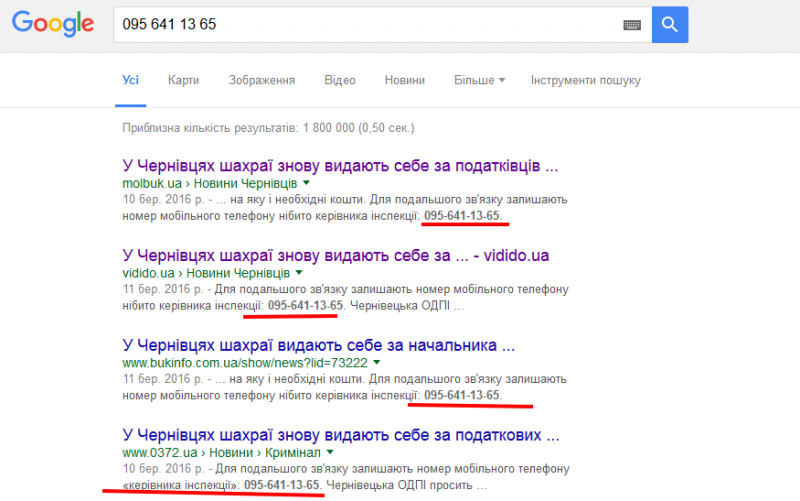Switch to the Новини tab
800x501 pixels.
coord(405,81)
